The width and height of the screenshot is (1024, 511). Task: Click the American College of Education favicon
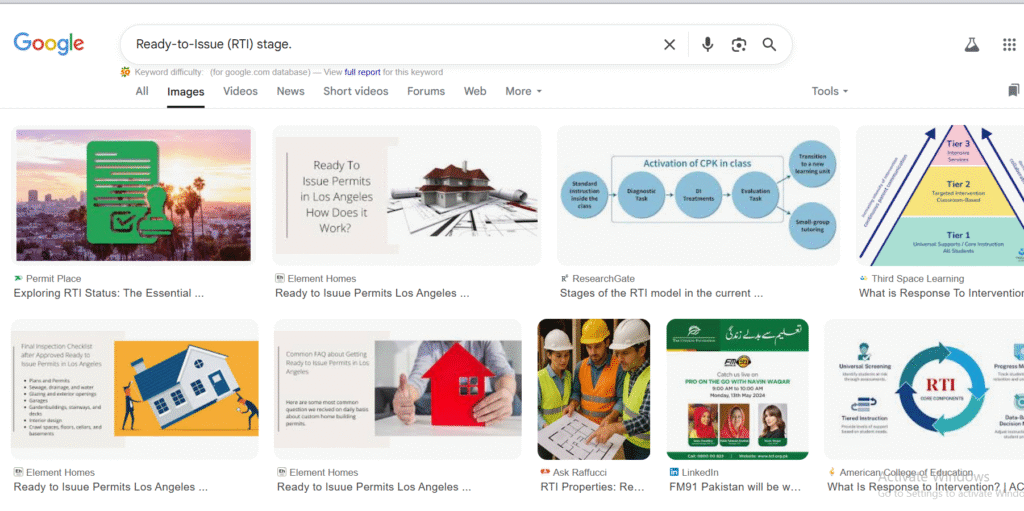point(831,472)
